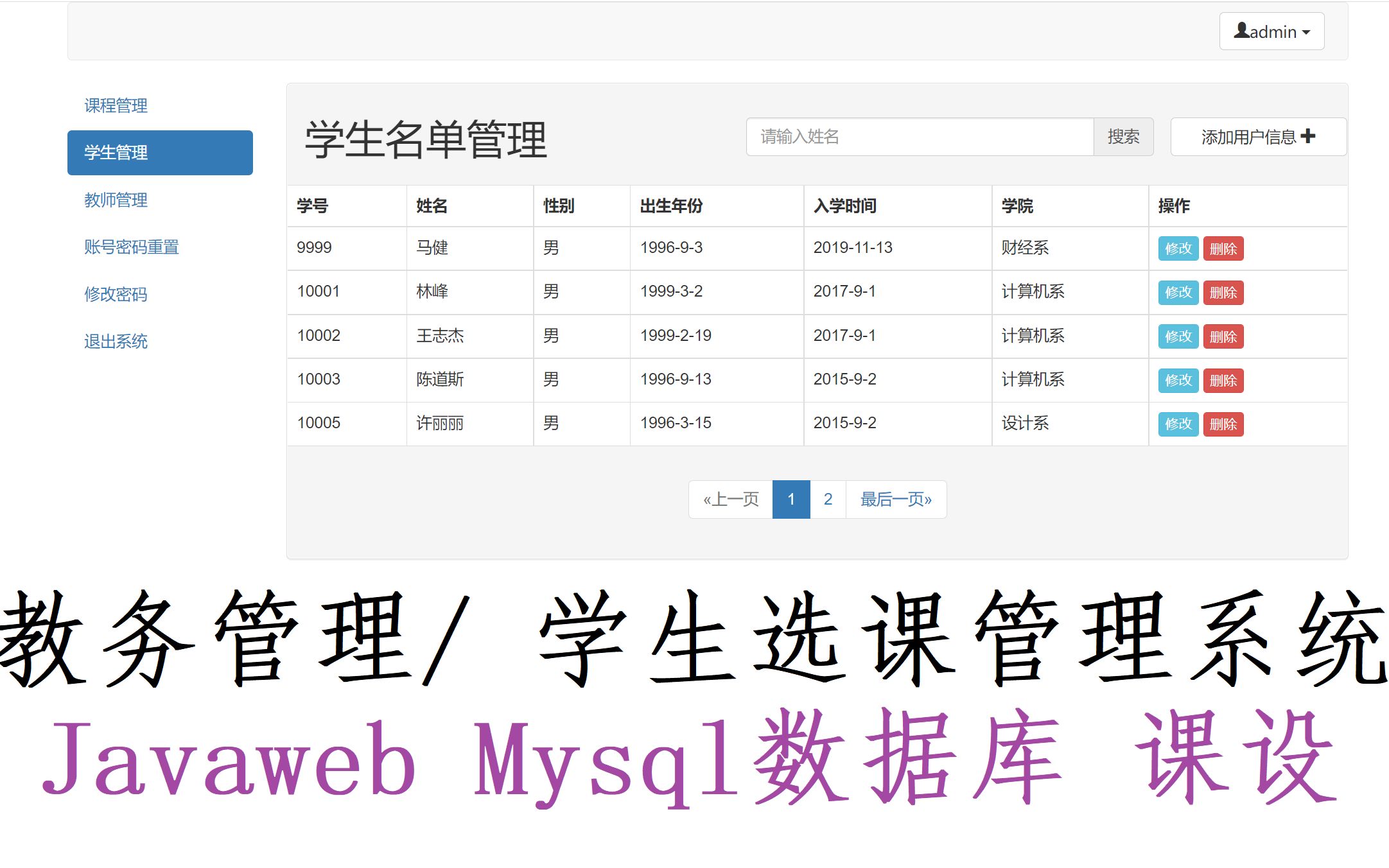Expand the admin account caret arrow
Viewport: 1389px width, 868px height.
pos(1306,32)
